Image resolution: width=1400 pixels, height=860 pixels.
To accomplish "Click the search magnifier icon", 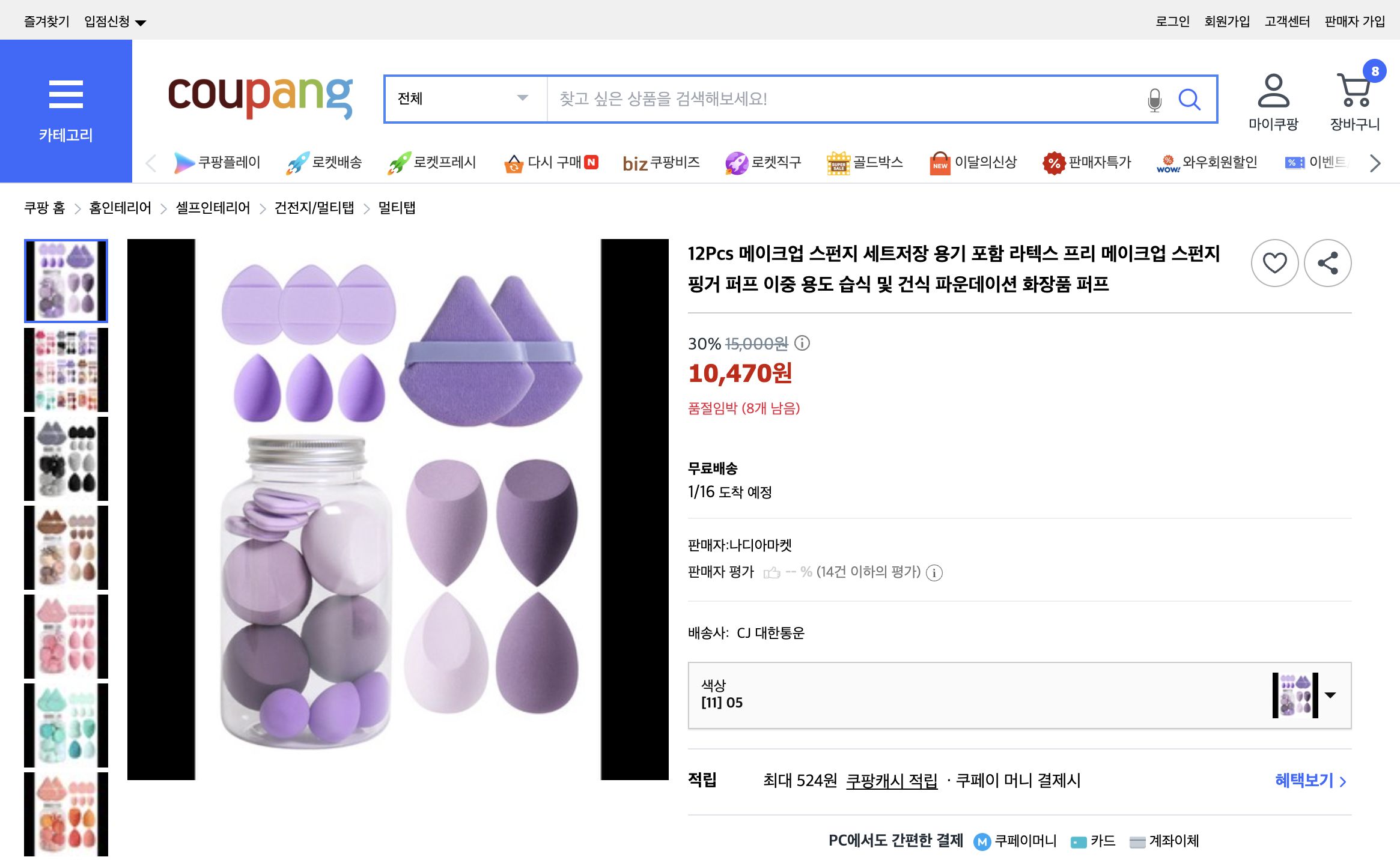I will coord(1190,99).
